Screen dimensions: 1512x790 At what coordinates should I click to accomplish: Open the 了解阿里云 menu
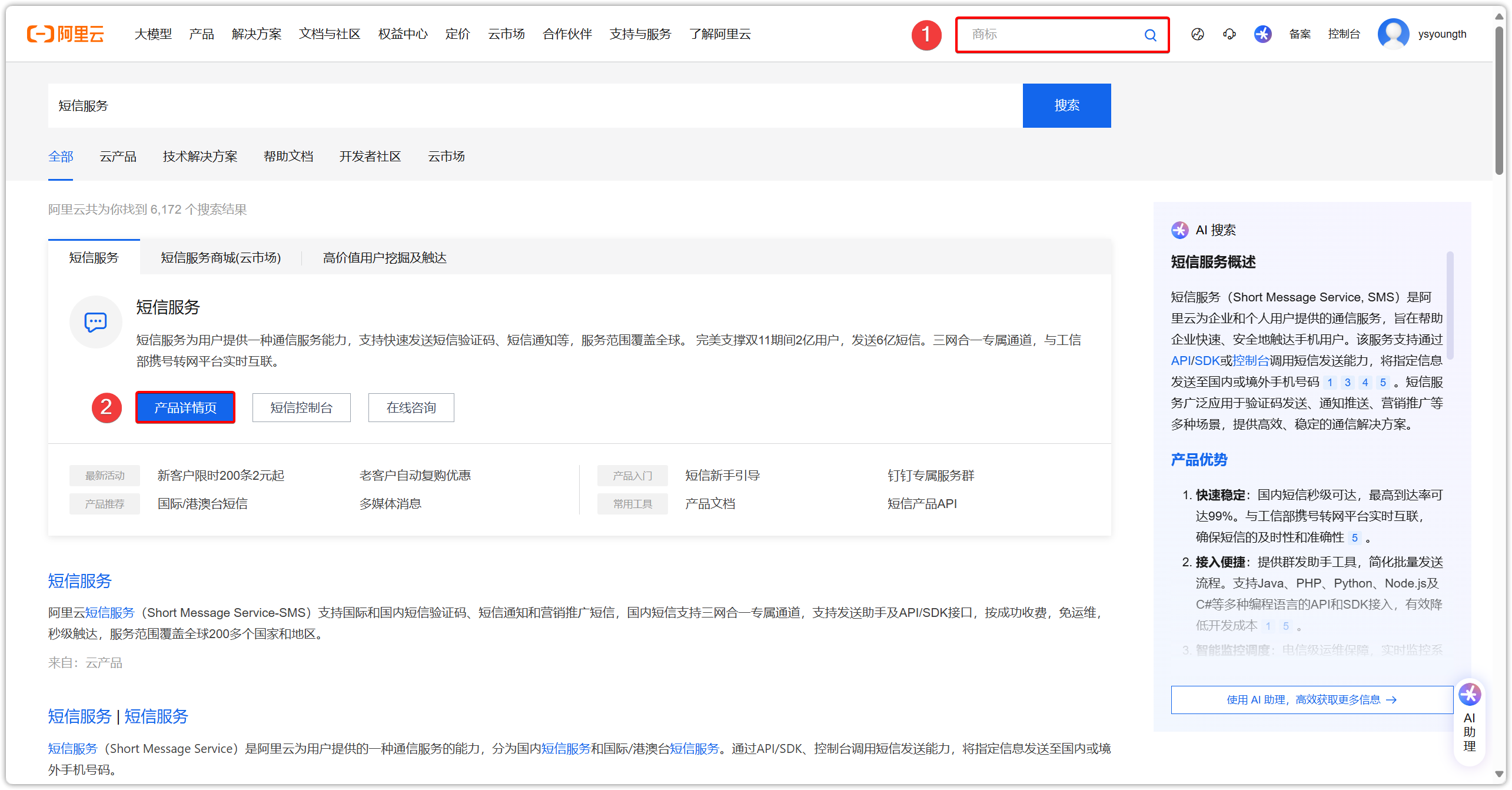point(720,34)
